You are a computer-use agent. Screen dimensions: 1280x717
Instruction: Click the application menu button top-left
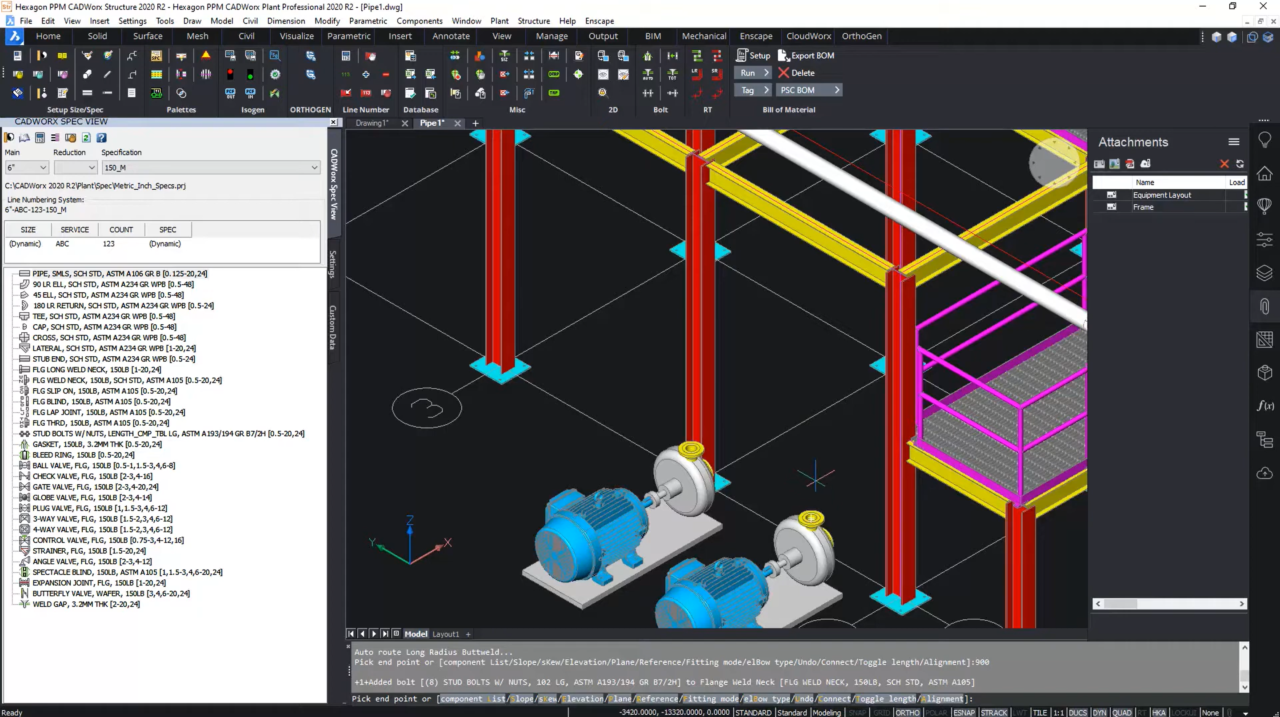click(x=13, y=36)
